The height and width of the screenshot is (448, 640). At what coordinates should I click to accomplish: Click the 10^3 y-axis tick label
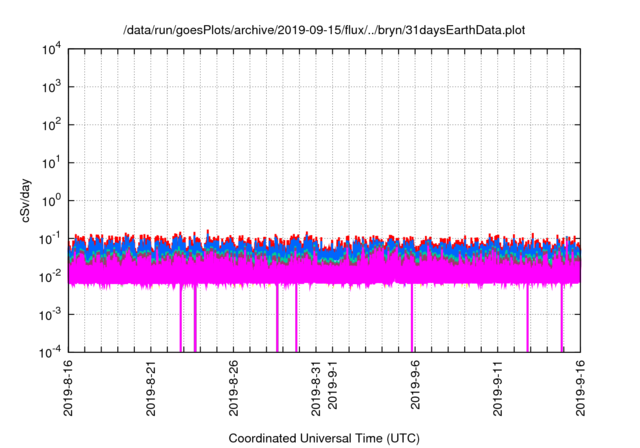coord(52,87)
